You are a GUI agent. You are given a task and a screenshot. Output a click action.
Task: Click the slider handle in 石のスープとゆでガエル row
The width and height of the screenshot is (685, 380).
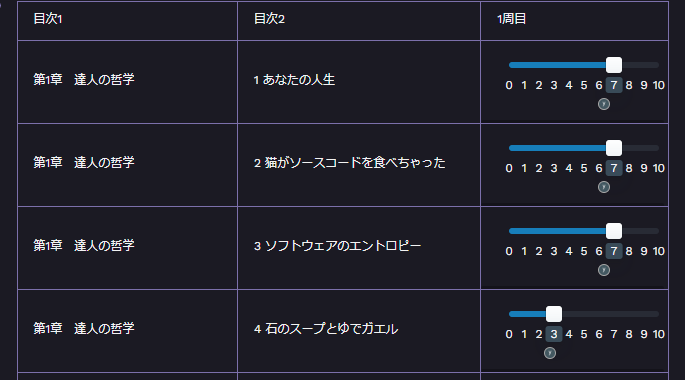[554, 314]
